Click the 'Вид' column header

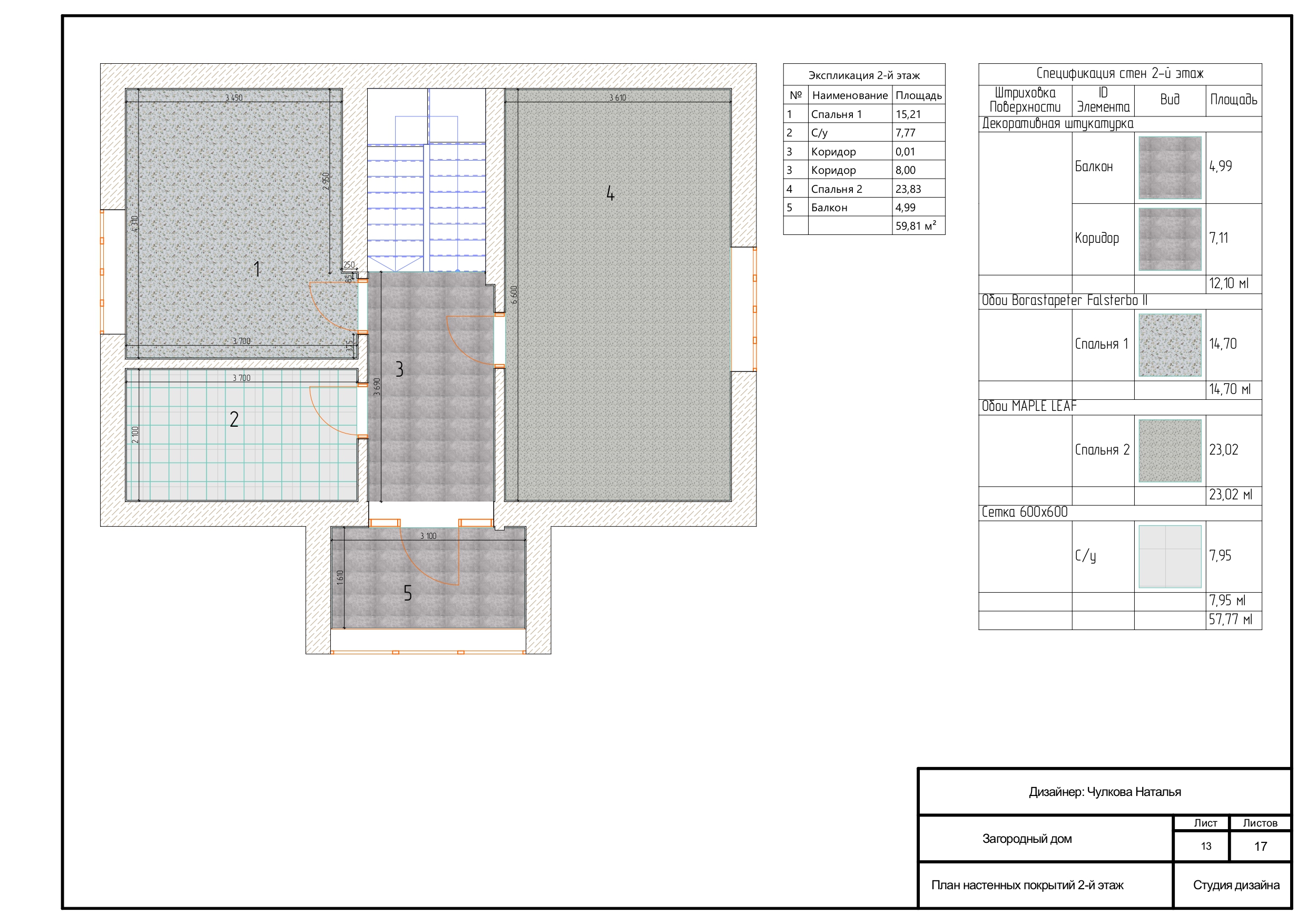[x=1170, y=100]
